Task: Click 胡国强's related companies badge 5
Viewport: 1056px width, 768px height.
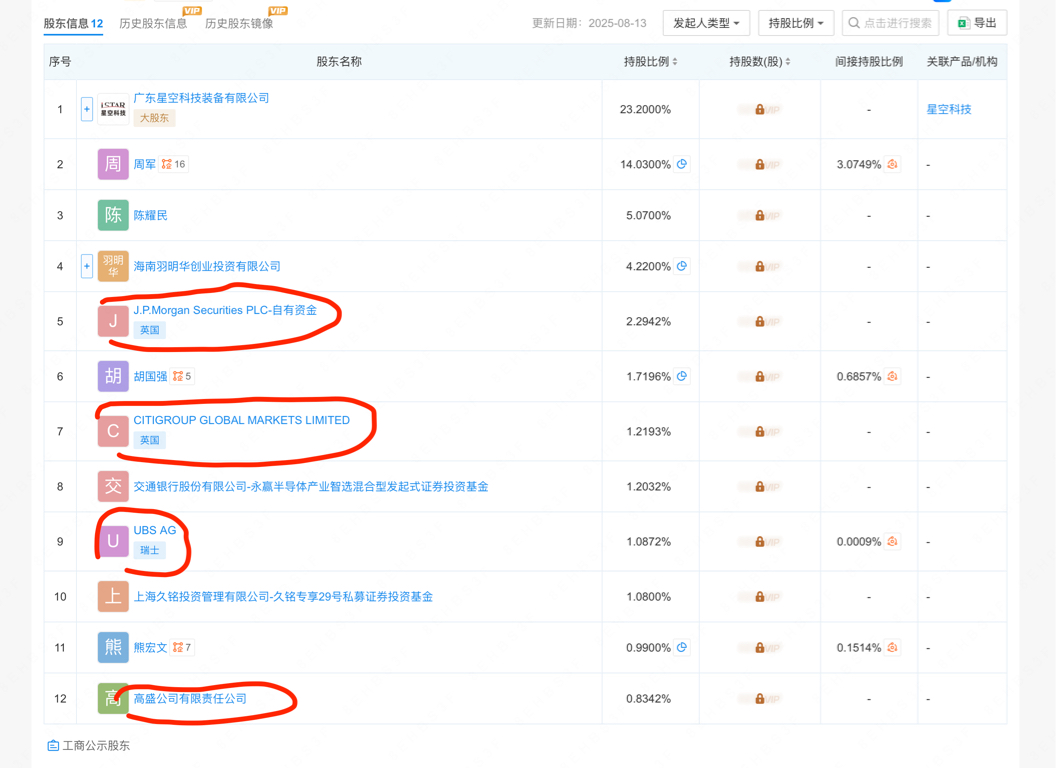Action: 182,376
